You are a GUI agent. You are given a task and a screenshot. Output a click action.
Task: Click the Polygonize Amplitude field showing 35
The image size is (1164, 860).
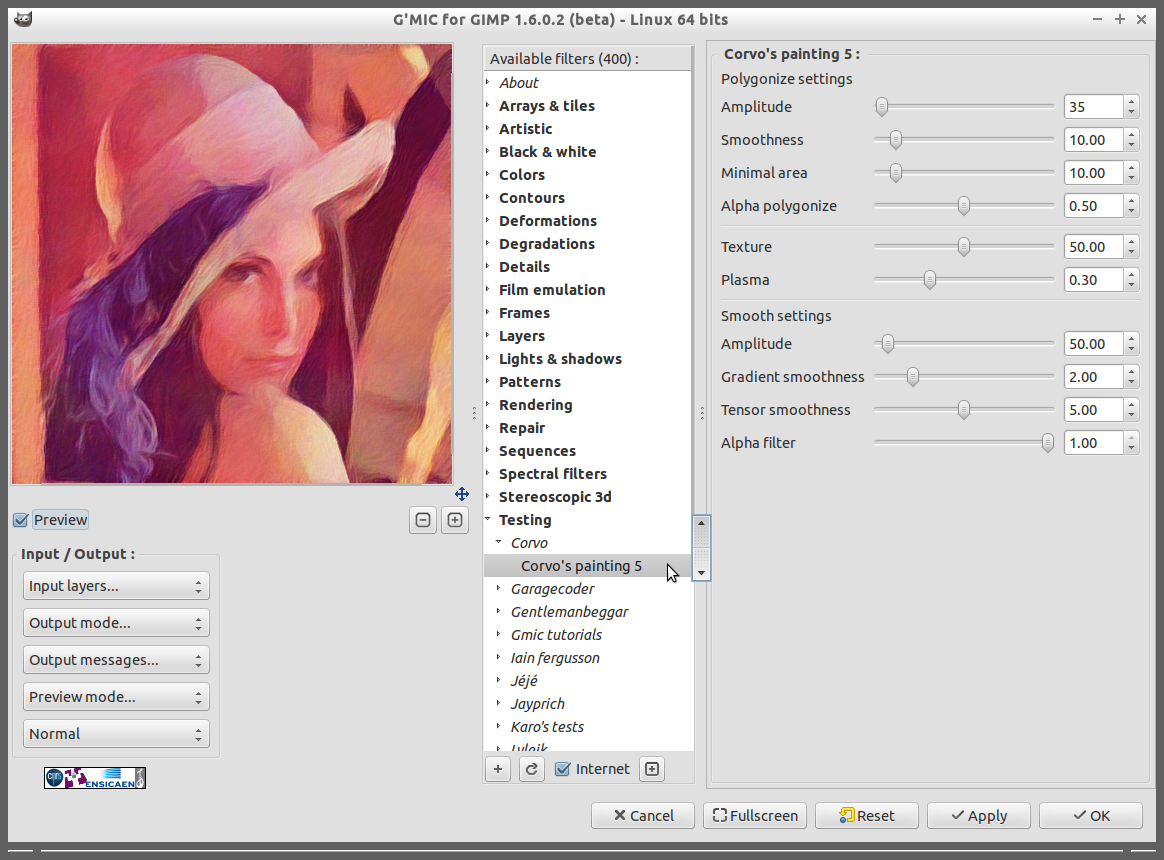click(1093, 106)
